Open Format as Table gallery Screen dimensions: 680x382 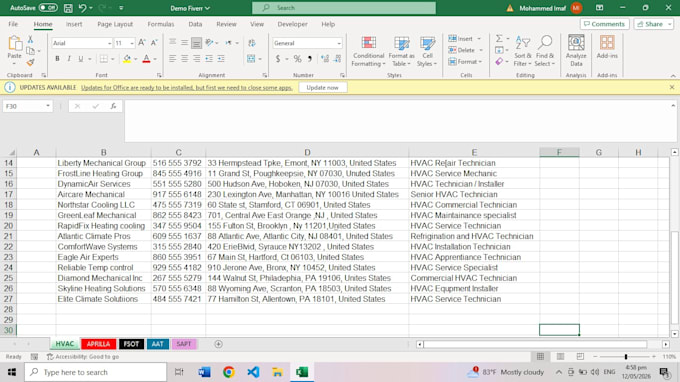[402, 51]
